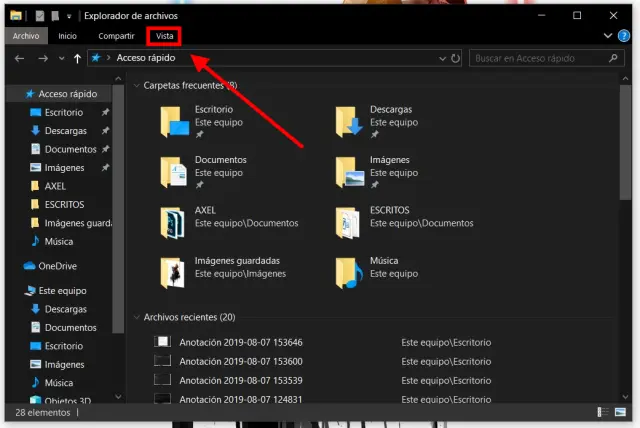
Task: Open the Archivo menu tab
Action: (x=26, y=36)
